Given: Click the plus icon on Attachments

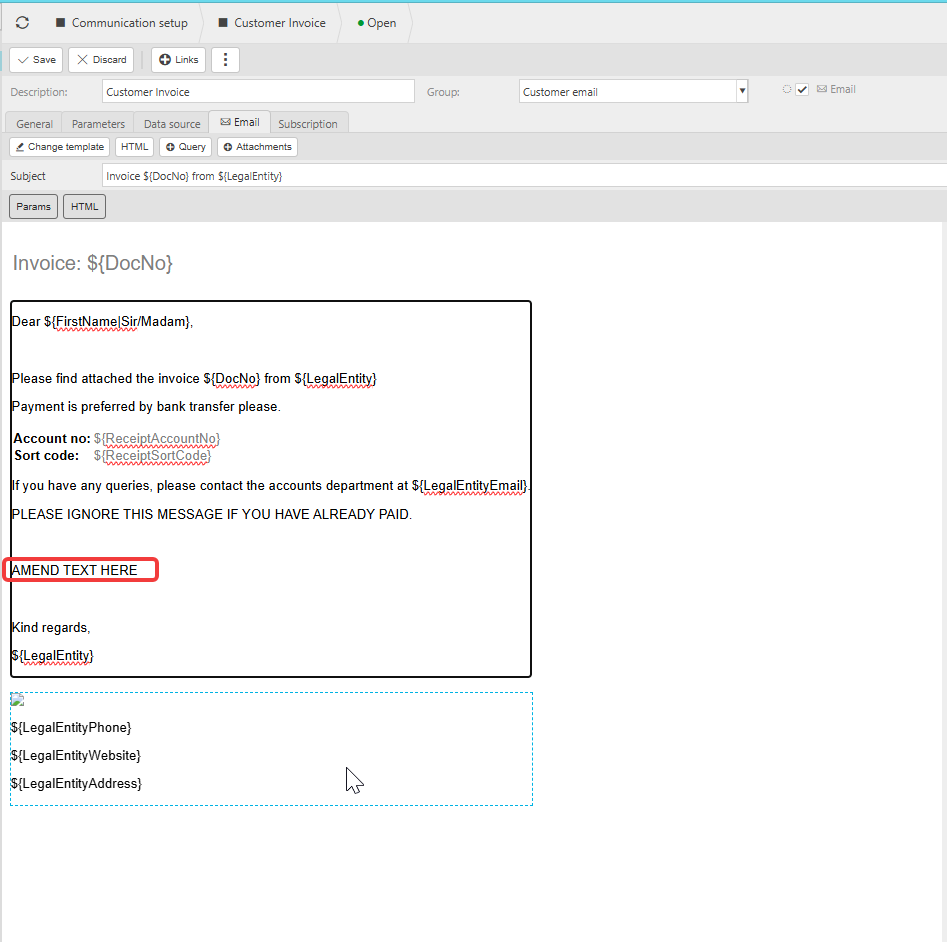Looking at the screenshot, I should tap(228, 147).
